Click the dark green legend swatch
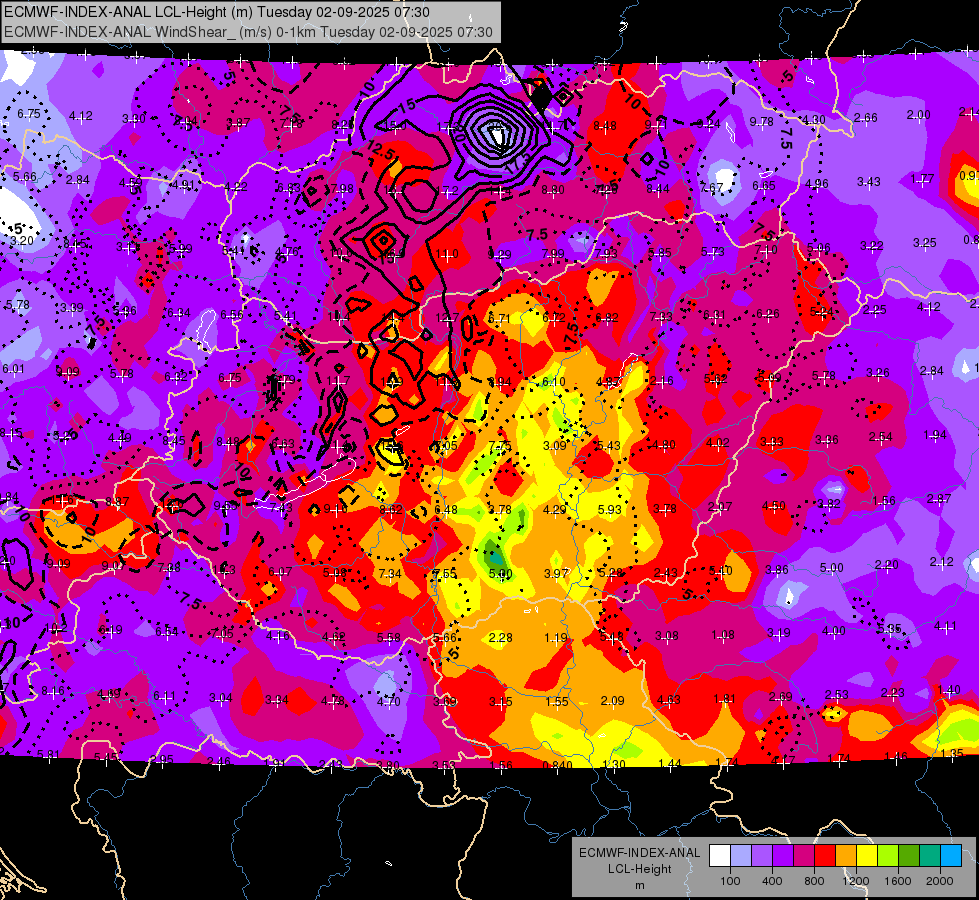Screen dimensions: 979x900 909,856
